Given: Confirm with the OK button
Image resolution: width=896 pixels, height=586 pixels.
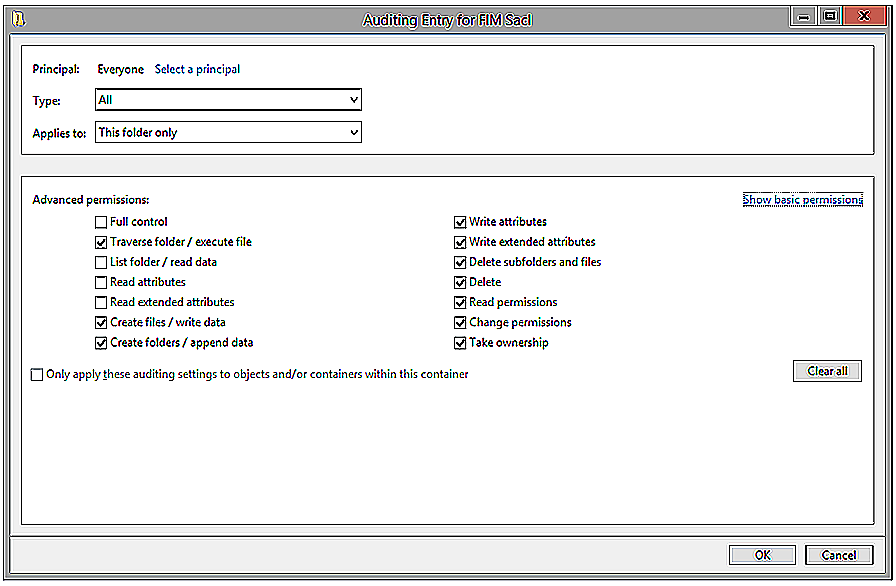Looking at the screenshot, I should pos(762,555).
